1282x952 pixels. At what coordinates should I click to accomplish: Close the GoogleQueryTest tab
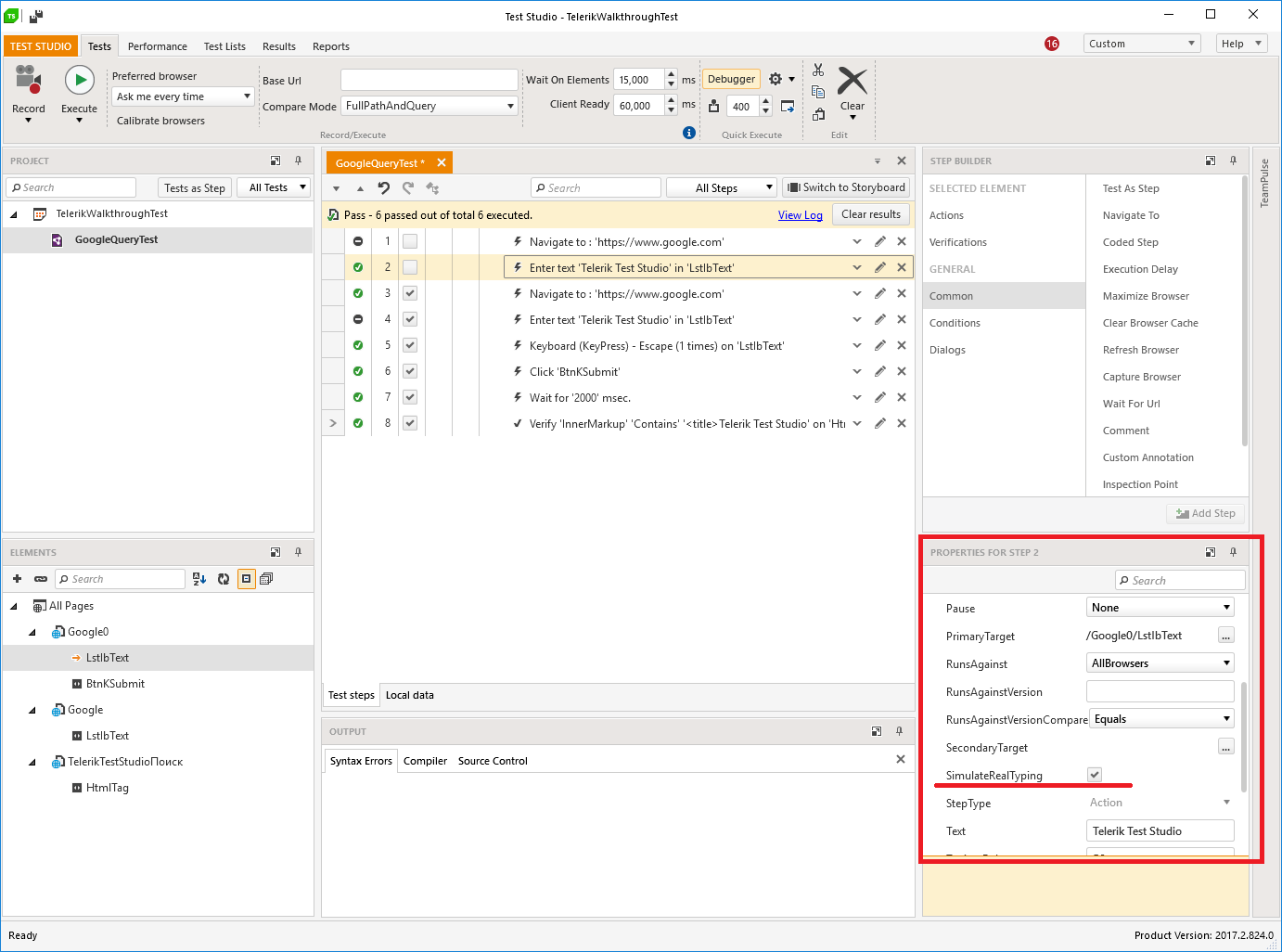coord(442,162)
